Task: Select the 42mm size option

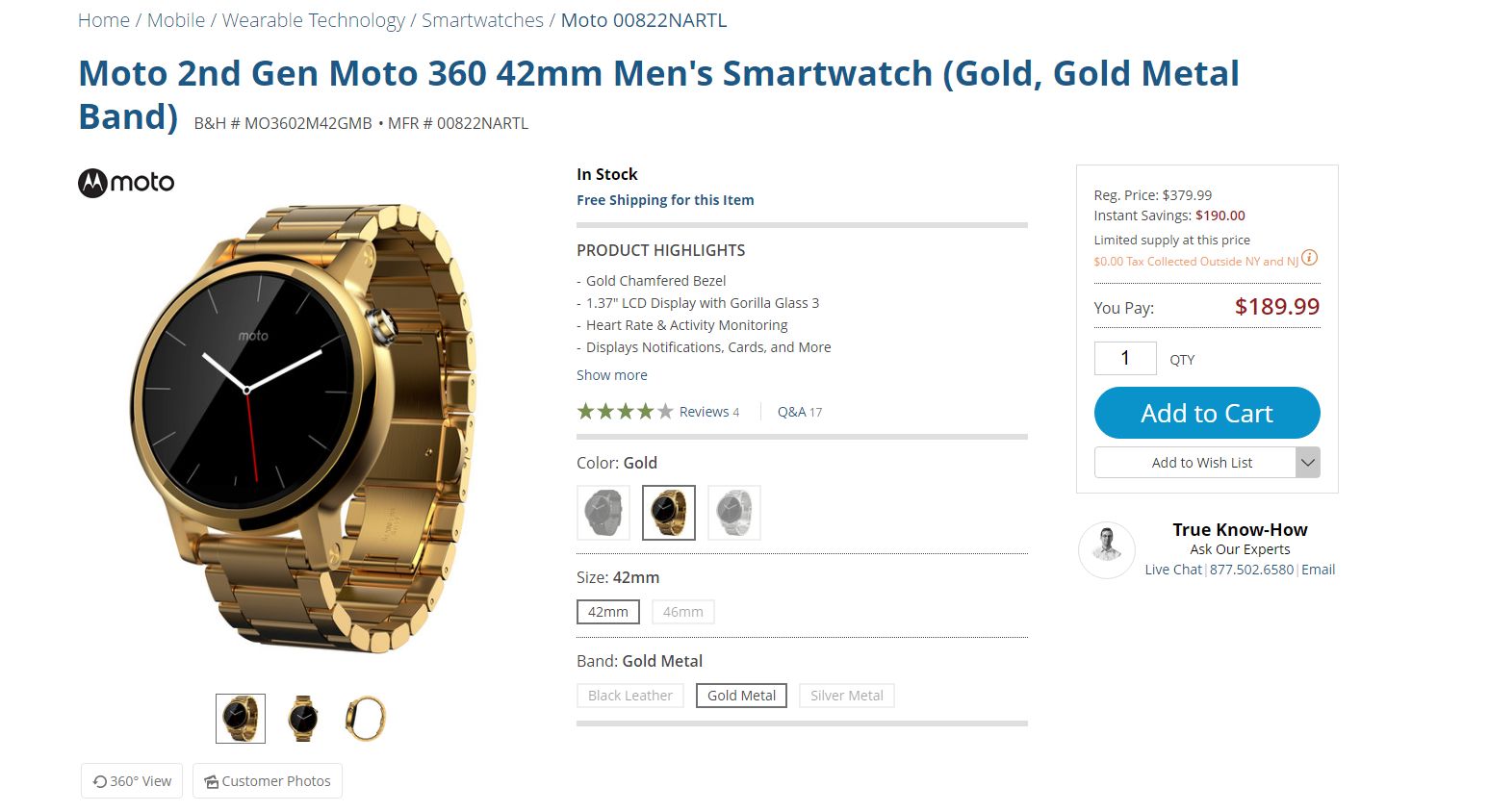Action: click(x=608, y=612)
